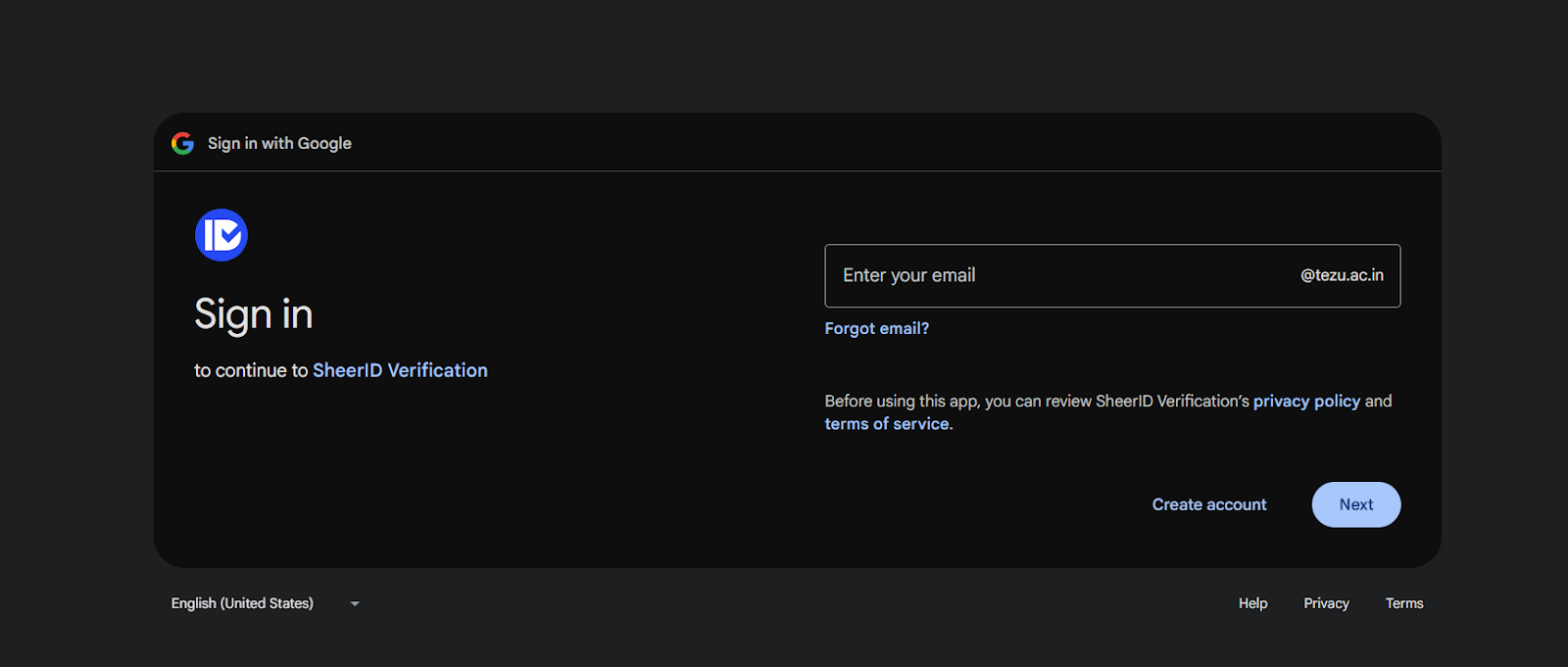
Task: Click the Sign in with Google header text
Action: coord(279,143)
